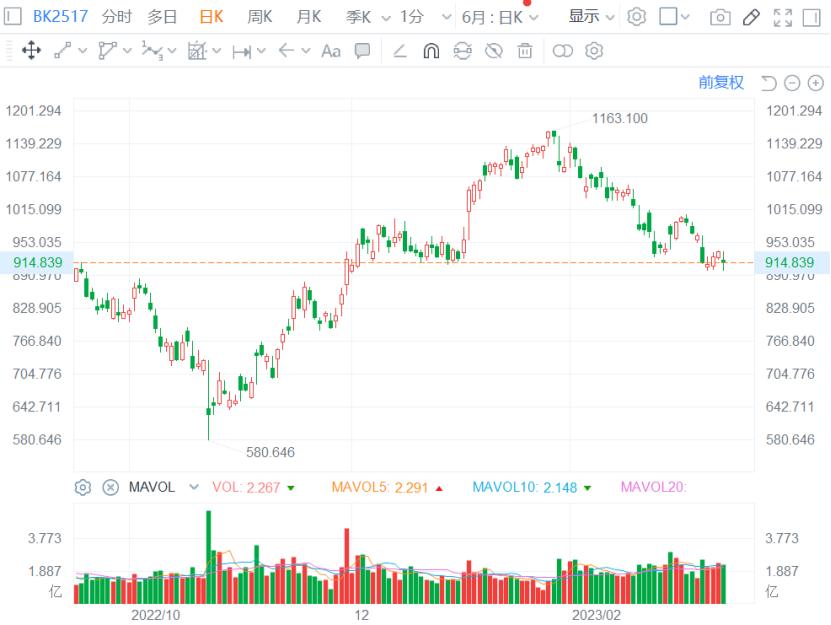
Task: Switch to 周K weekly chart tab
Action: coord(260,17)
